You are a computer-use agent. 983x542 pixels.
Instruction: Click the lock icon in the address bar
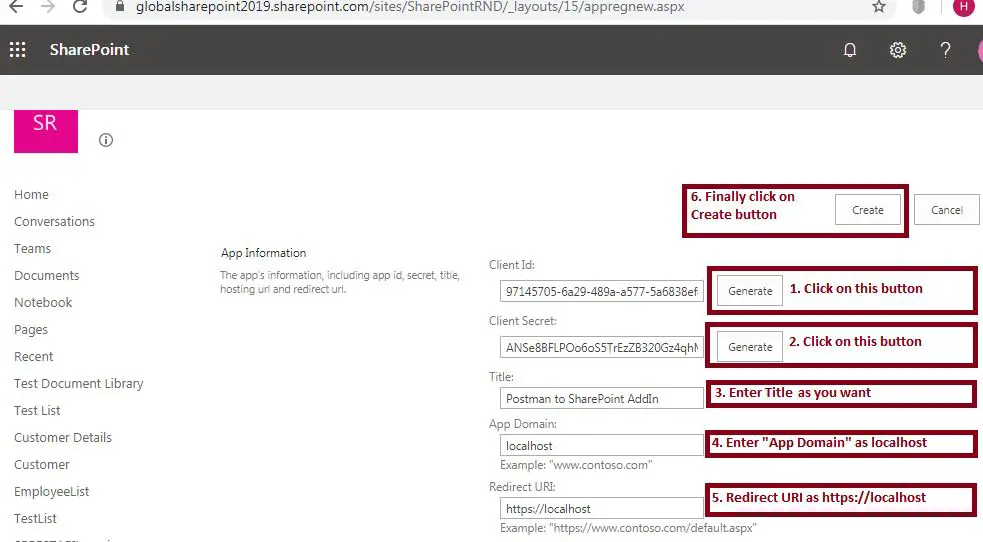[x=120, y=6]
